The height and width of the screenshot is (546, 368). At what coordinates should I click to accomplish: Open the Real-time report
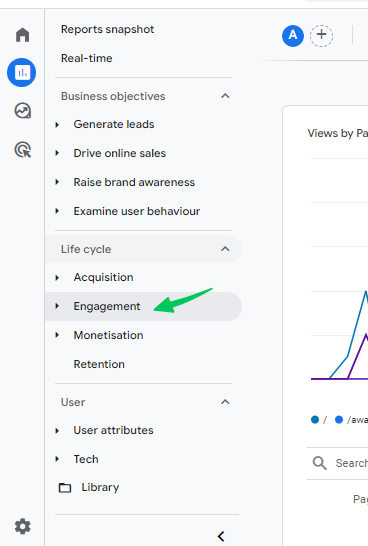86,58
